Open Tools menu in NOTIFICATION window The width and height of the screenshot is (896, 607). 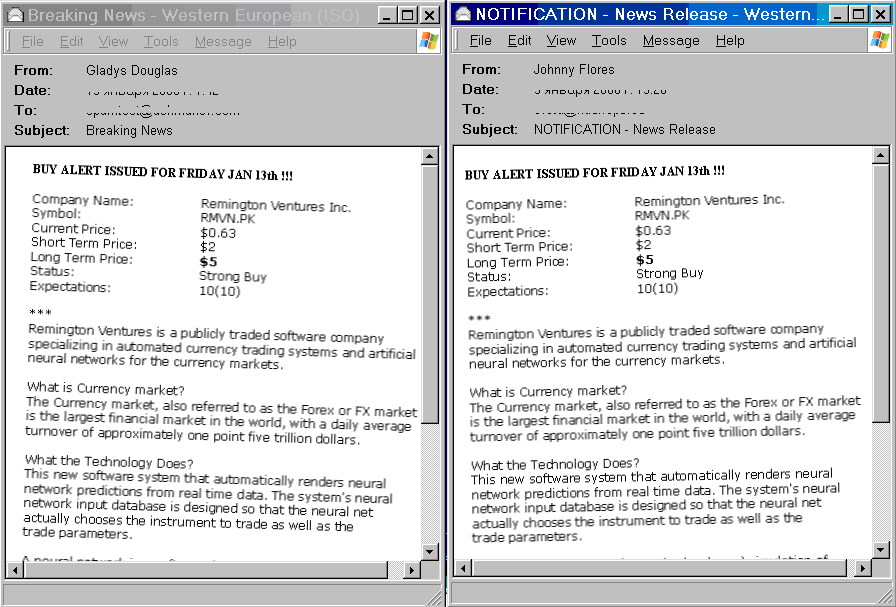[609, 41]
